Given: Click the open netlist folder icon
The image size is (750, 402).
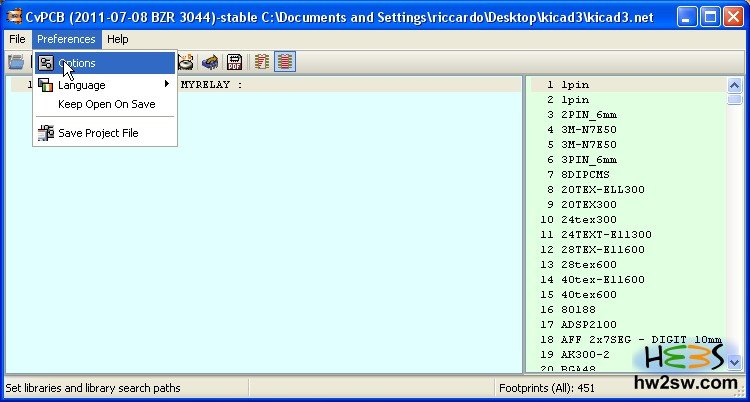Looking at the screenshot, I should coord(15,62).
